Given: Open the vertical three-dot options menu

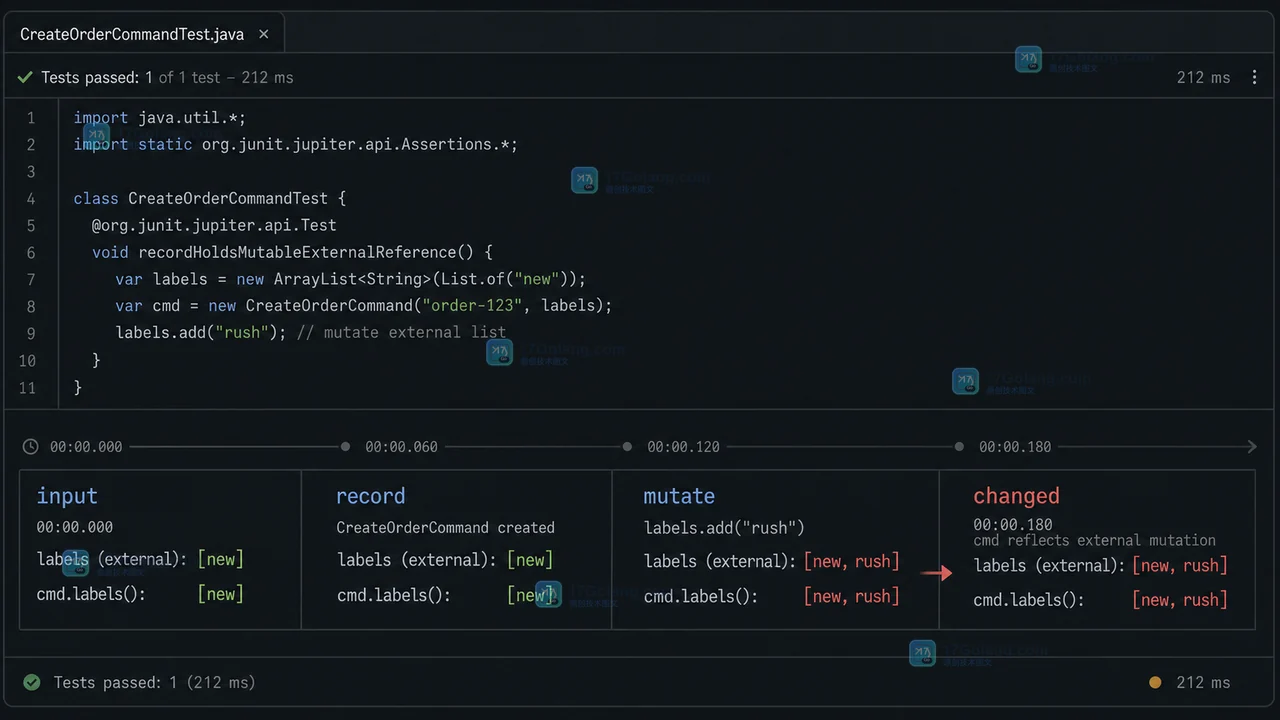Looking at the screenshot, I should [x=1254, y=77].
